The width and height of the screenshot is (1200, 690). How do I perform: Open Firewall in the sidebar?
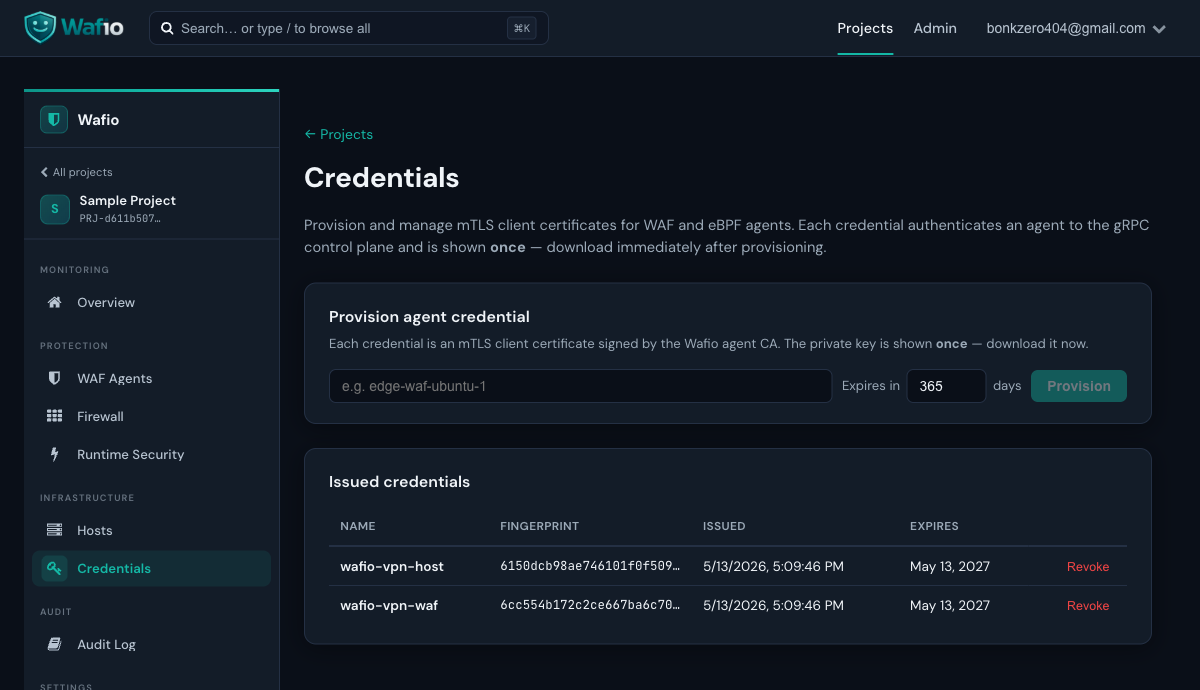click(x=151, y=416)
